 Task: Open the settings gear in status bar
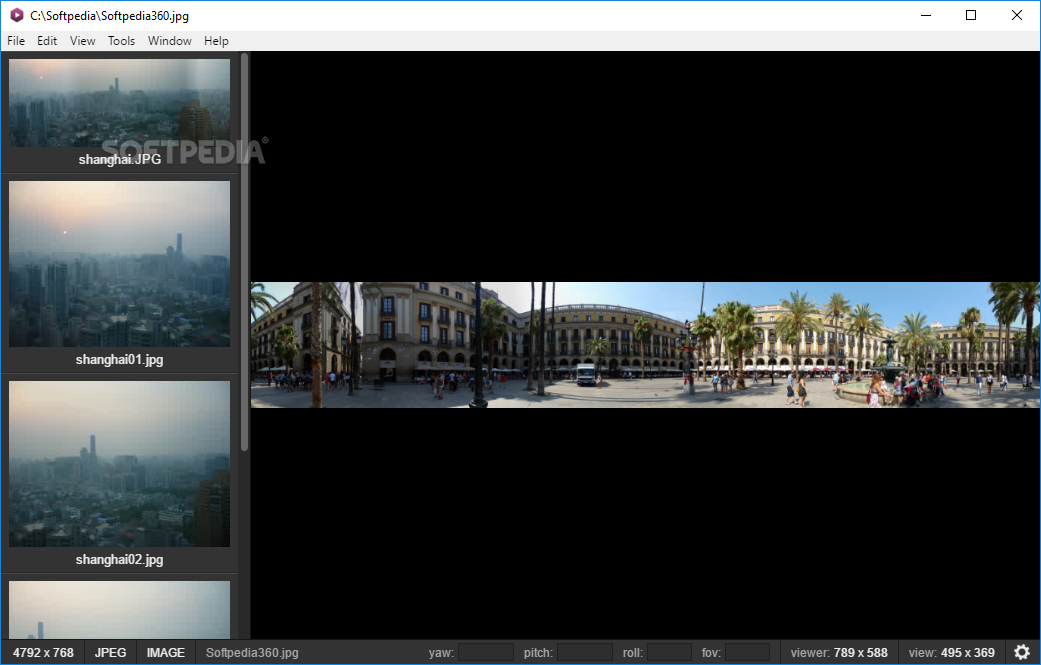coord(1022,652)
